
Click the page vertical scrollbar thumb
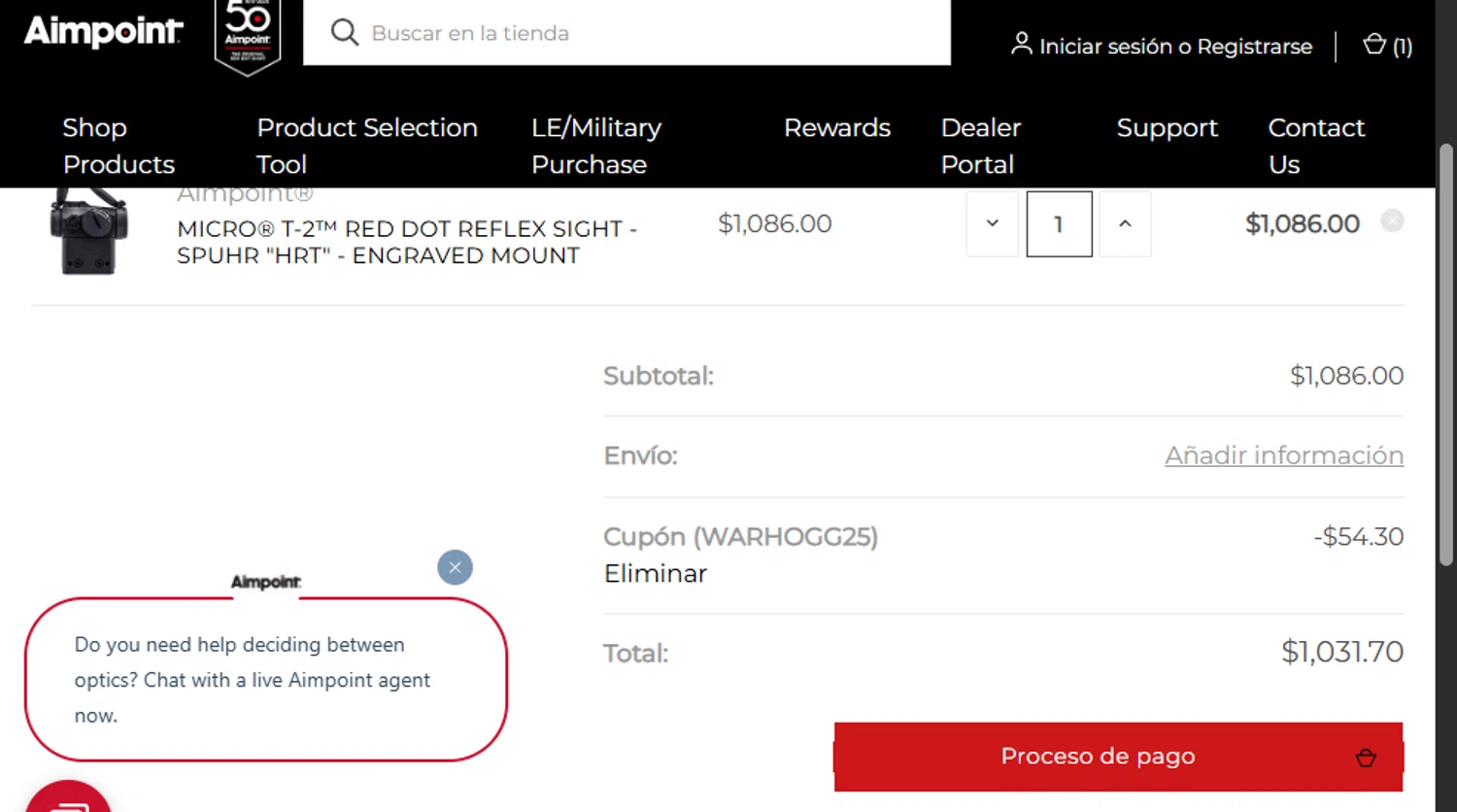(1445, 355)
